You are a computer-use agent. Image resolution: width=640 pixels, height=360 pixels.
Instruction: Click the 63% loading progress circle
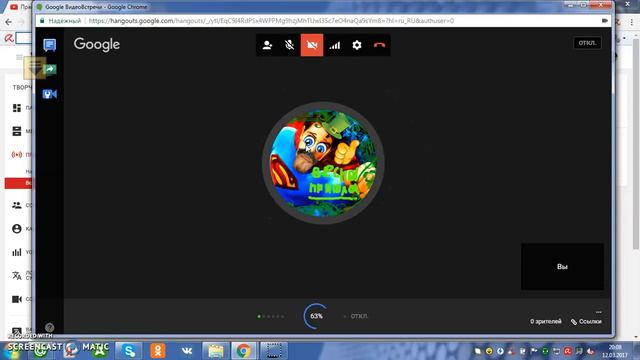(x=316, y=316)
